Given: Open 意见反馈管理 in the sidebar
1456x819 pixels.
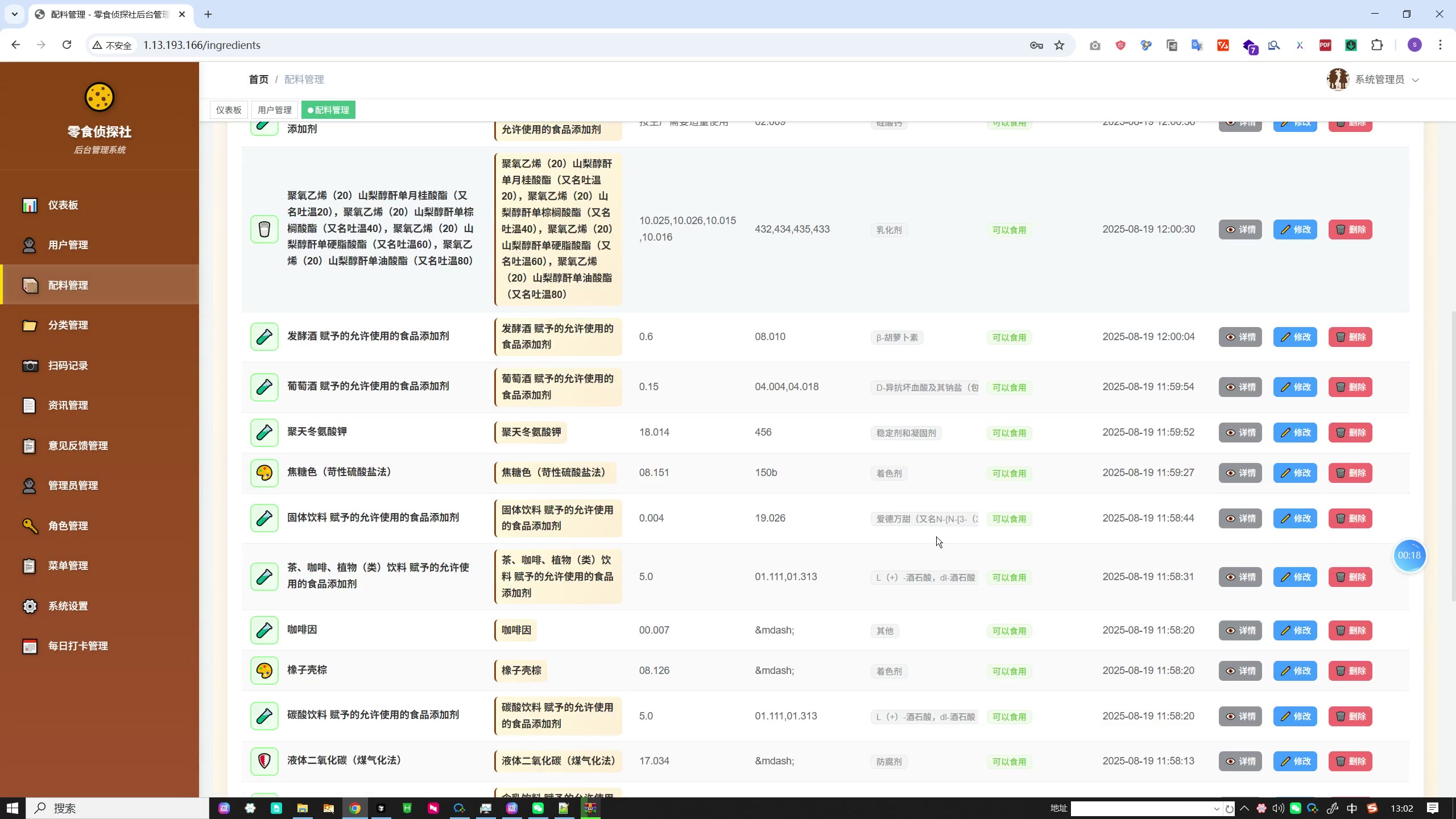Looking at the screenshot, I should (77, 445).
